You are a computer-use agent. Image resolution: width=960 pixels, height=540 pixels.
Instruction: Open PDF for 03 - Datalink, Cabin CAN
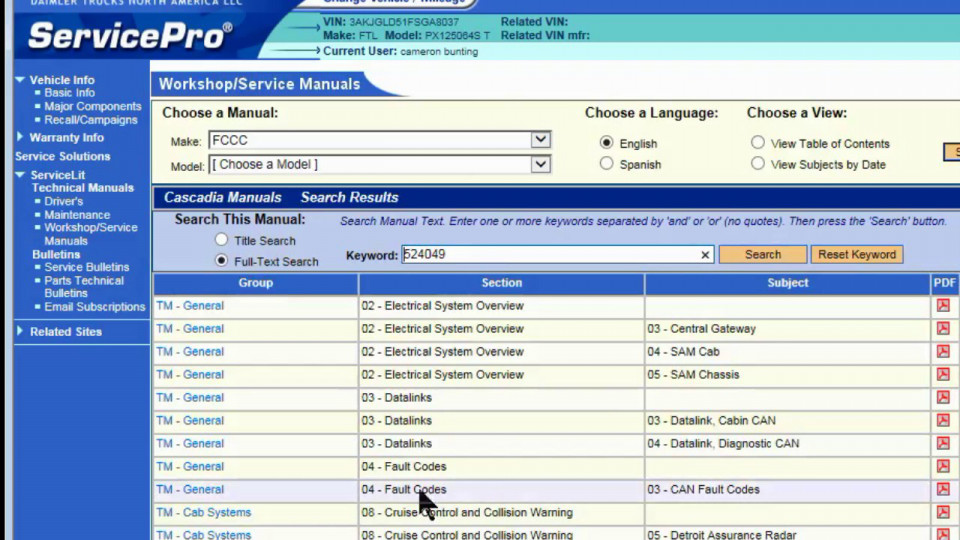coord(943,420)
